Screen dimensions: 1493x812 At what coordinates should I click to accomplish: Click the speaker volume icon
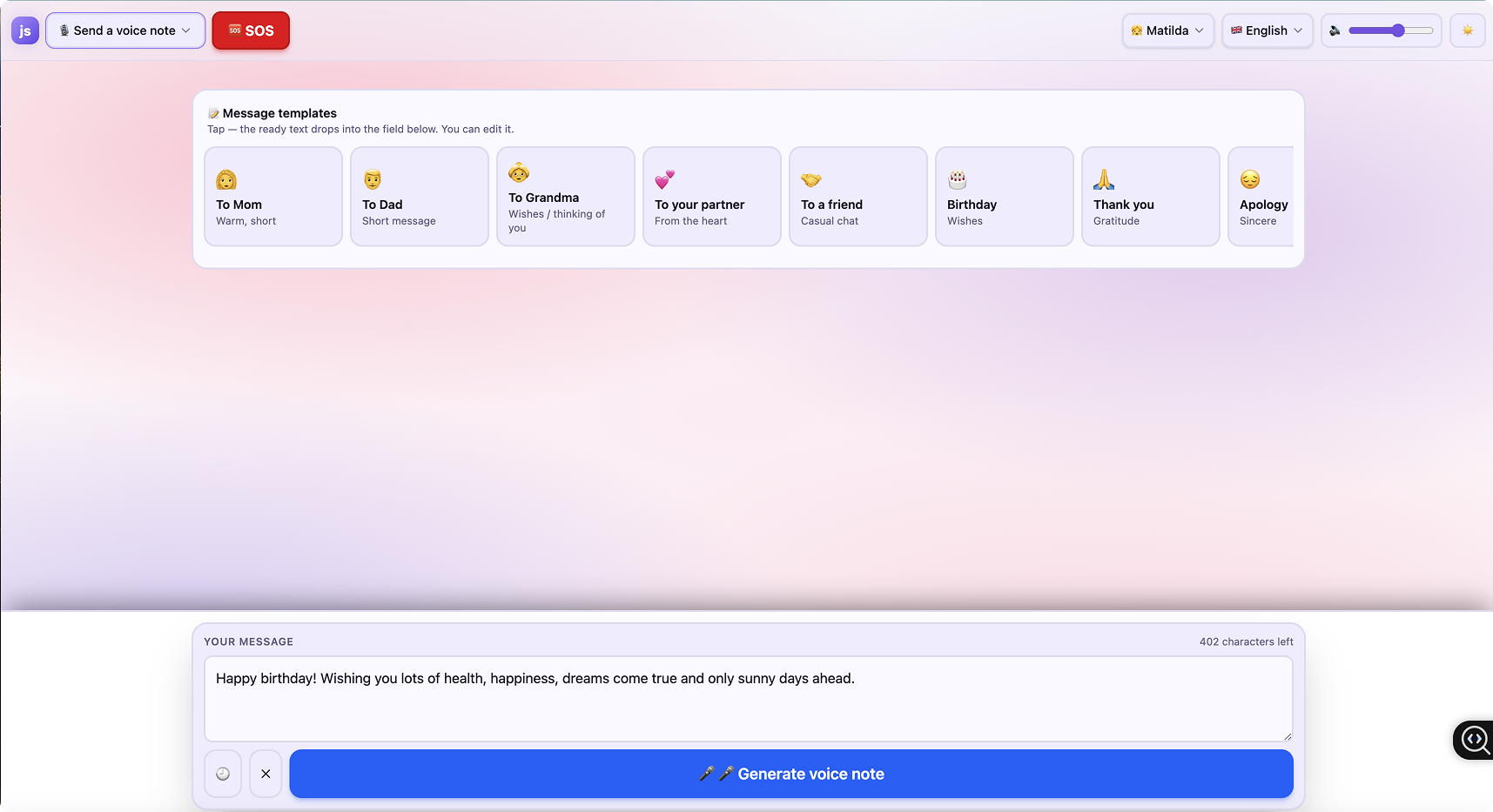[1335, 30]
